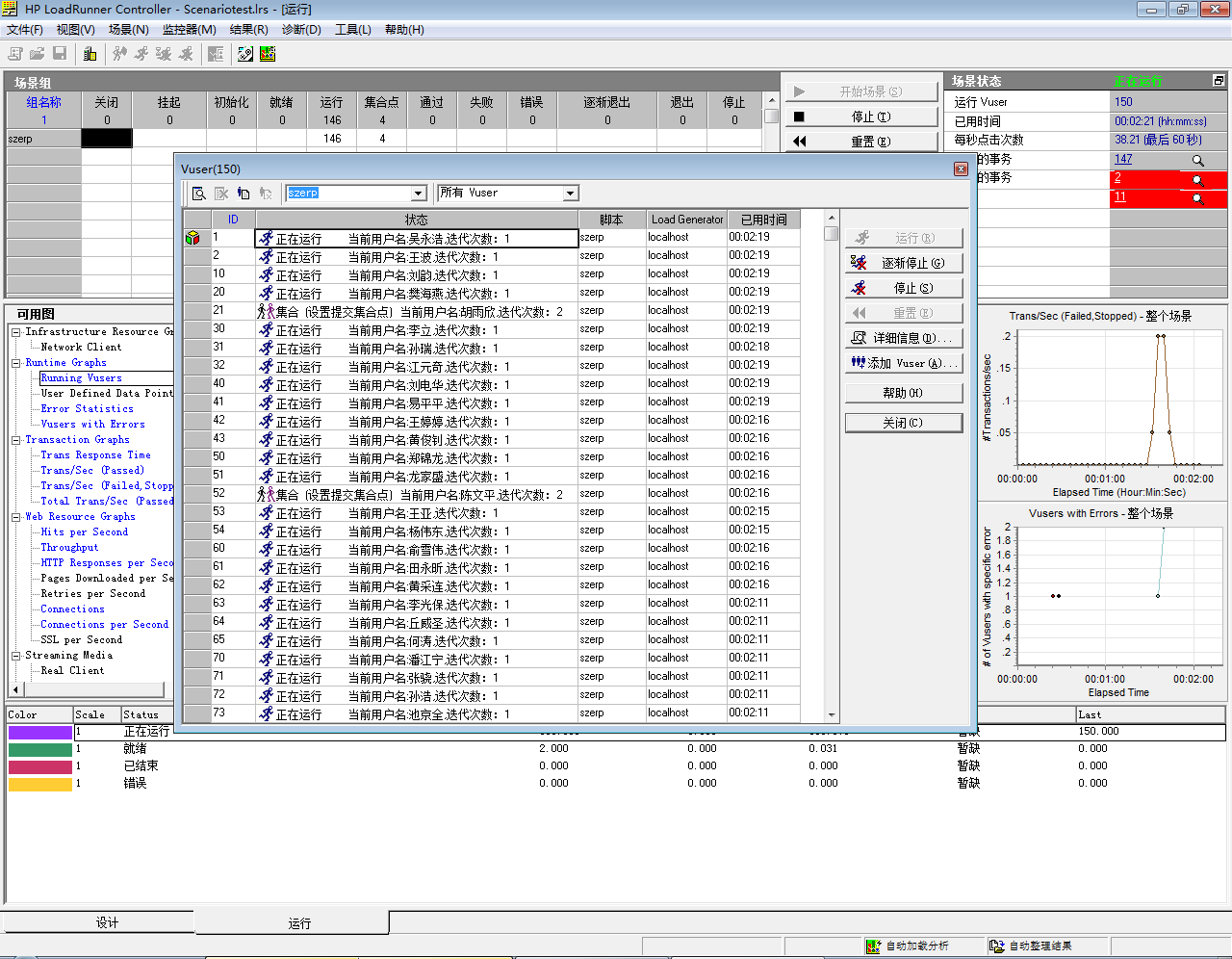Click the New Scenario toolbar icon
The image size is (1232, 959).
pos(15,54)
